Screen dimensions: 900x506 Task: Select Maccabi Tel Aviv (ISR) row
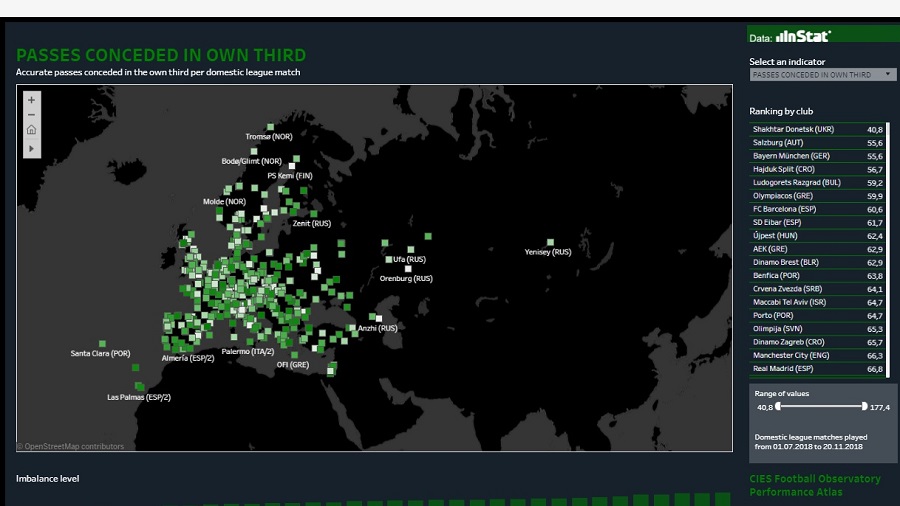817,302
